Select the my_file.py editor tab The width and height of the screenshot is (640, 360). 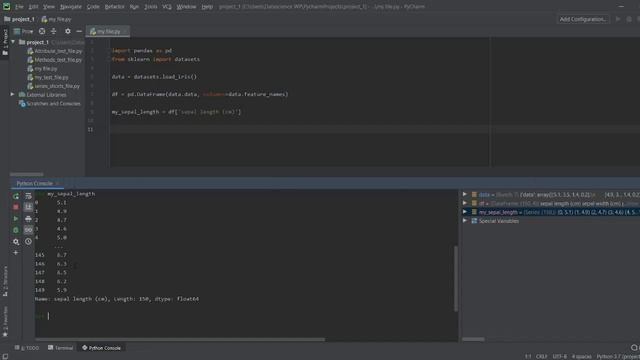tap(108, 31)
